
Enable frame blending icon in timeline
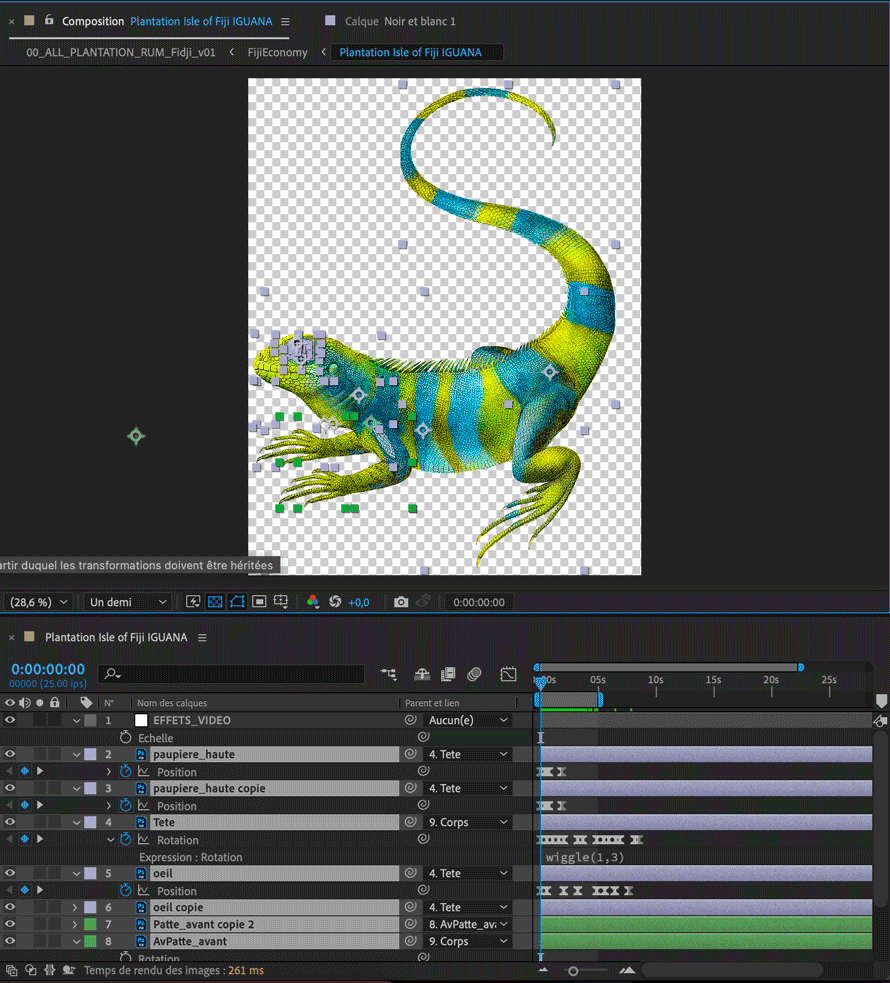[448, 674]
